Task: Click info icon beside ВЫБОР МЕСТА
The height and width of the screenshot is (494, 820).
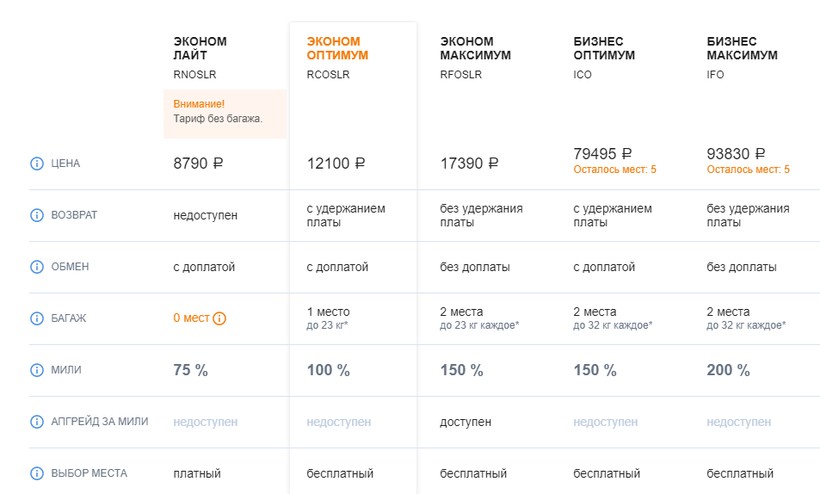Action: click(37, 473)
